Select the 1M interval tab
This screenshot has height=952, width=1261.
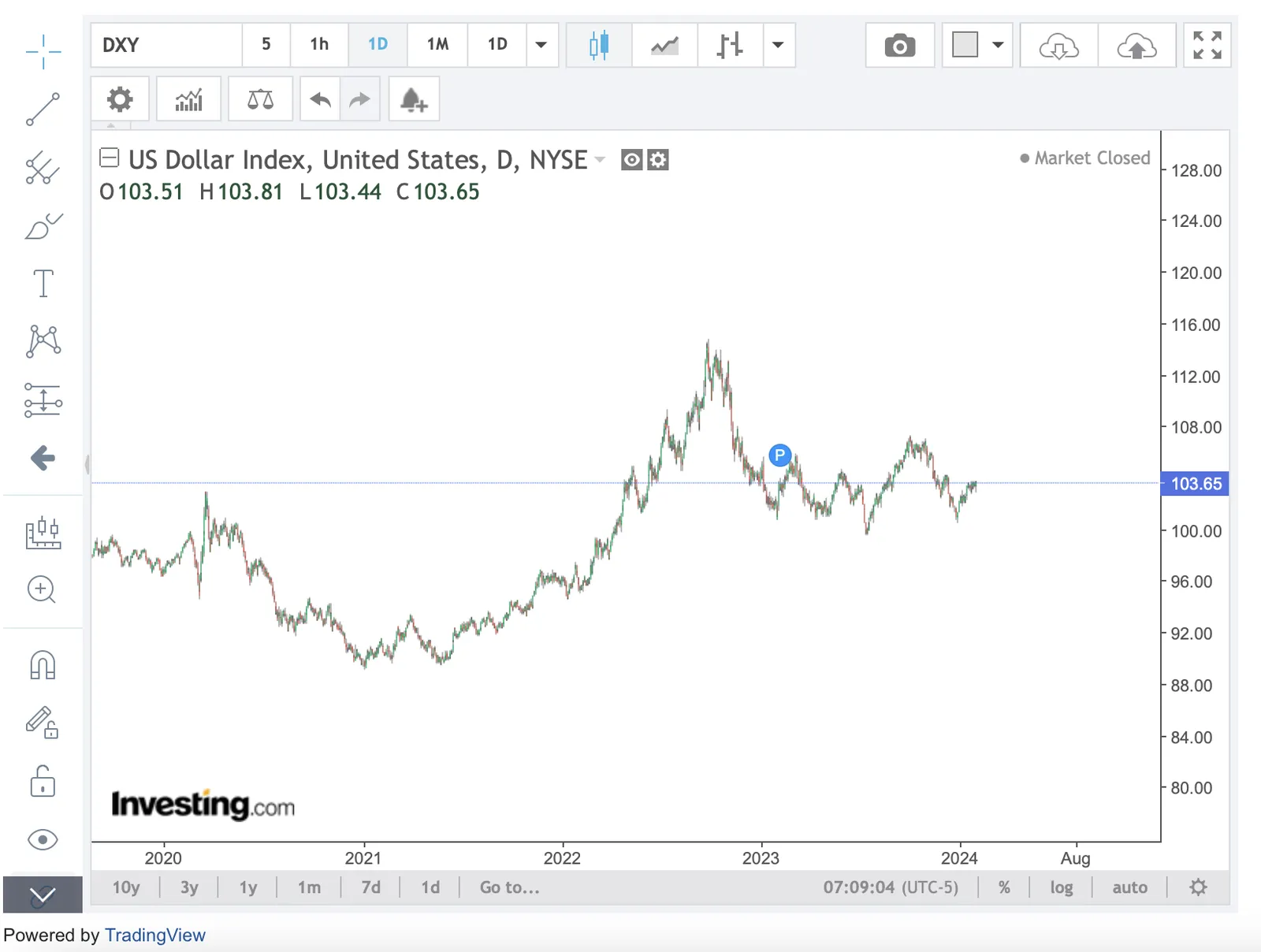click(437, 45)
